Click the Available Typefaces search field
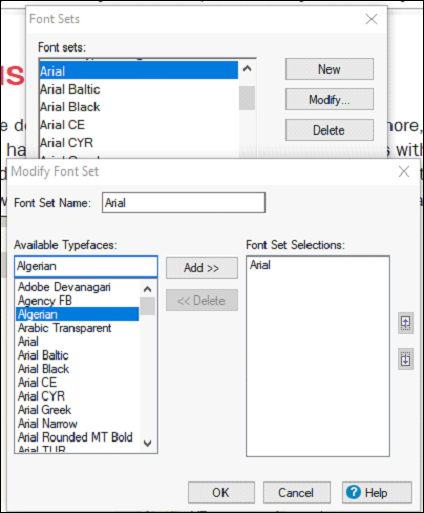This screenshot has height=513, width=424. 86,266
